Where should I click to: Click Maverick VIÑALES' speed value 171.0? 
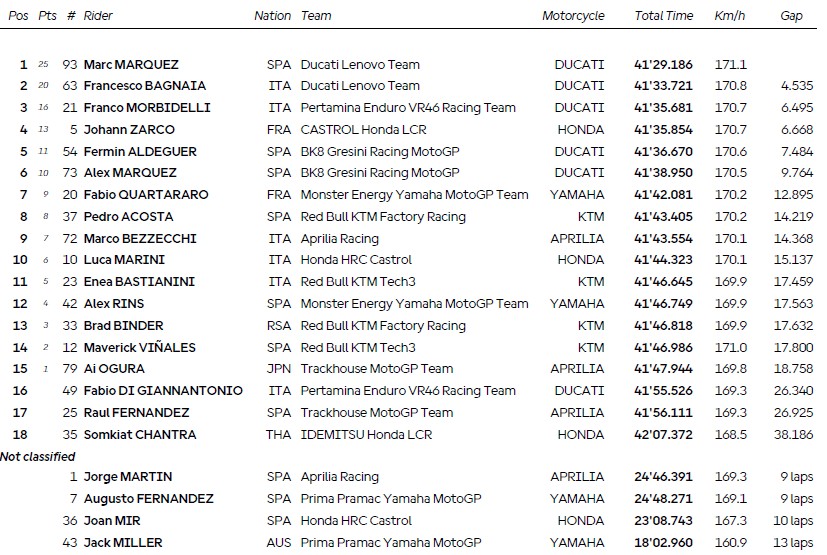point(730,348)
